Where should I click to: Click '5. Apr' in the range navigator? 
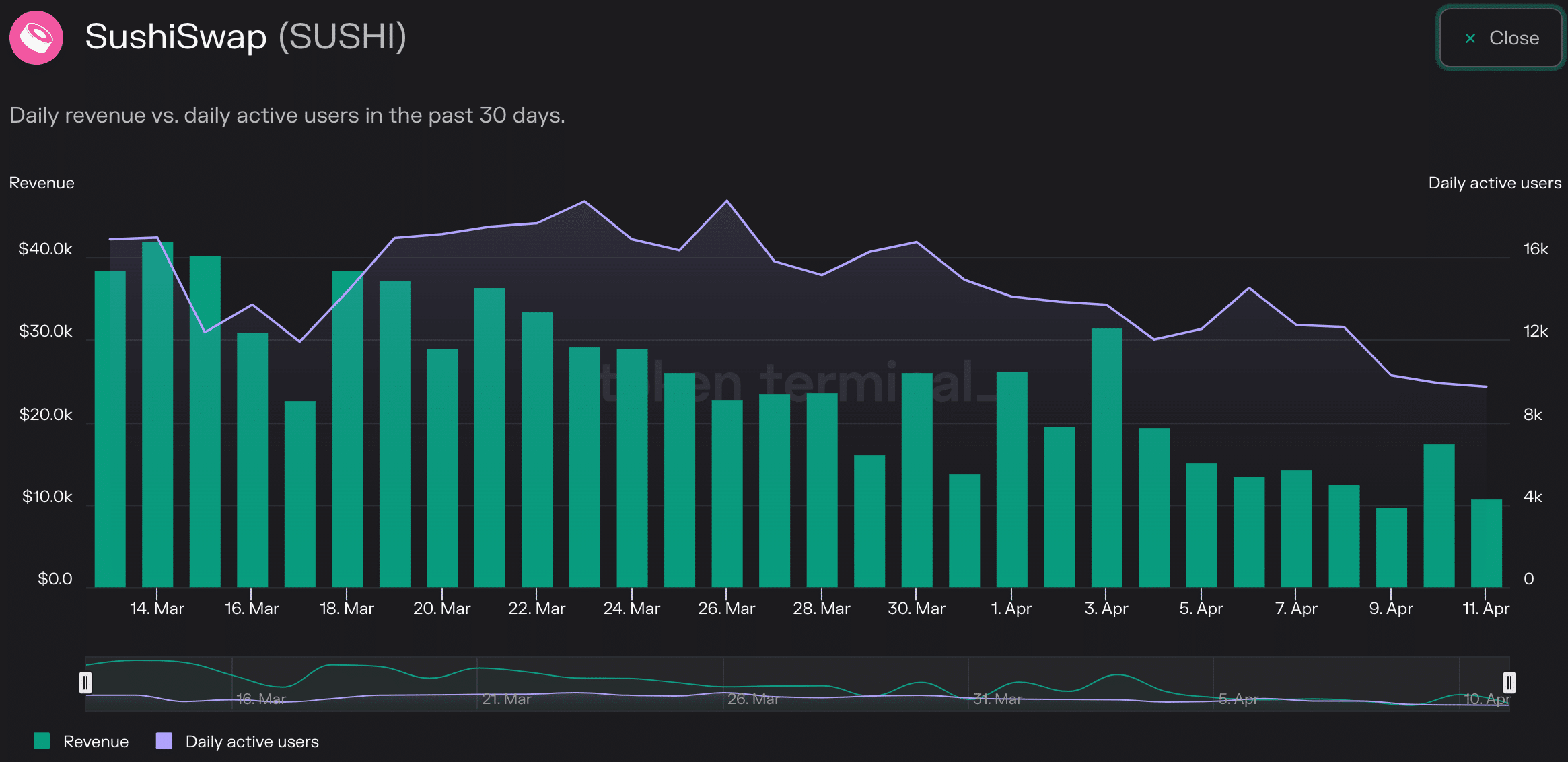(x=1238, y=699)
